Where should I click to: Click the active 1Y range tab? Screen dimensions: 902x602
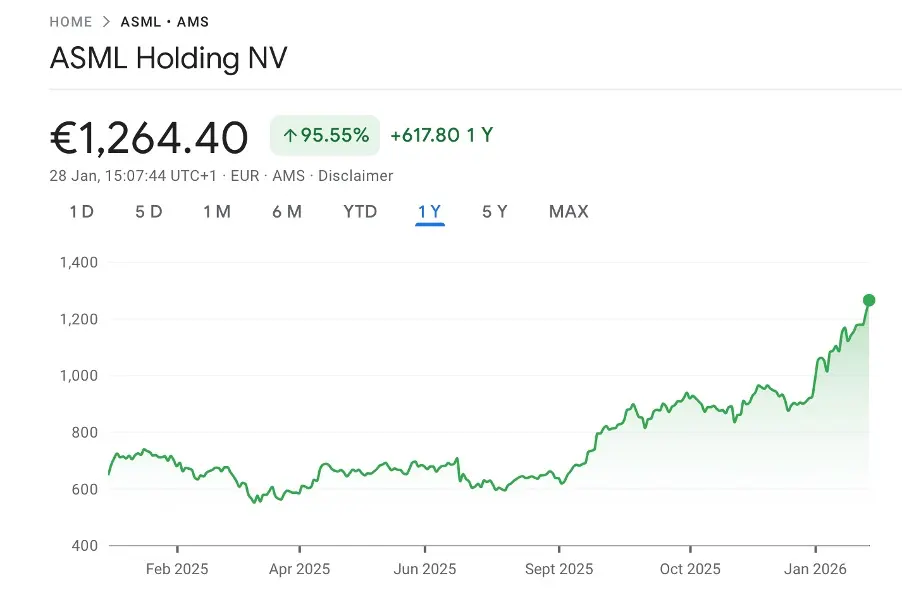pyautogui.click(x=430, y=211)
